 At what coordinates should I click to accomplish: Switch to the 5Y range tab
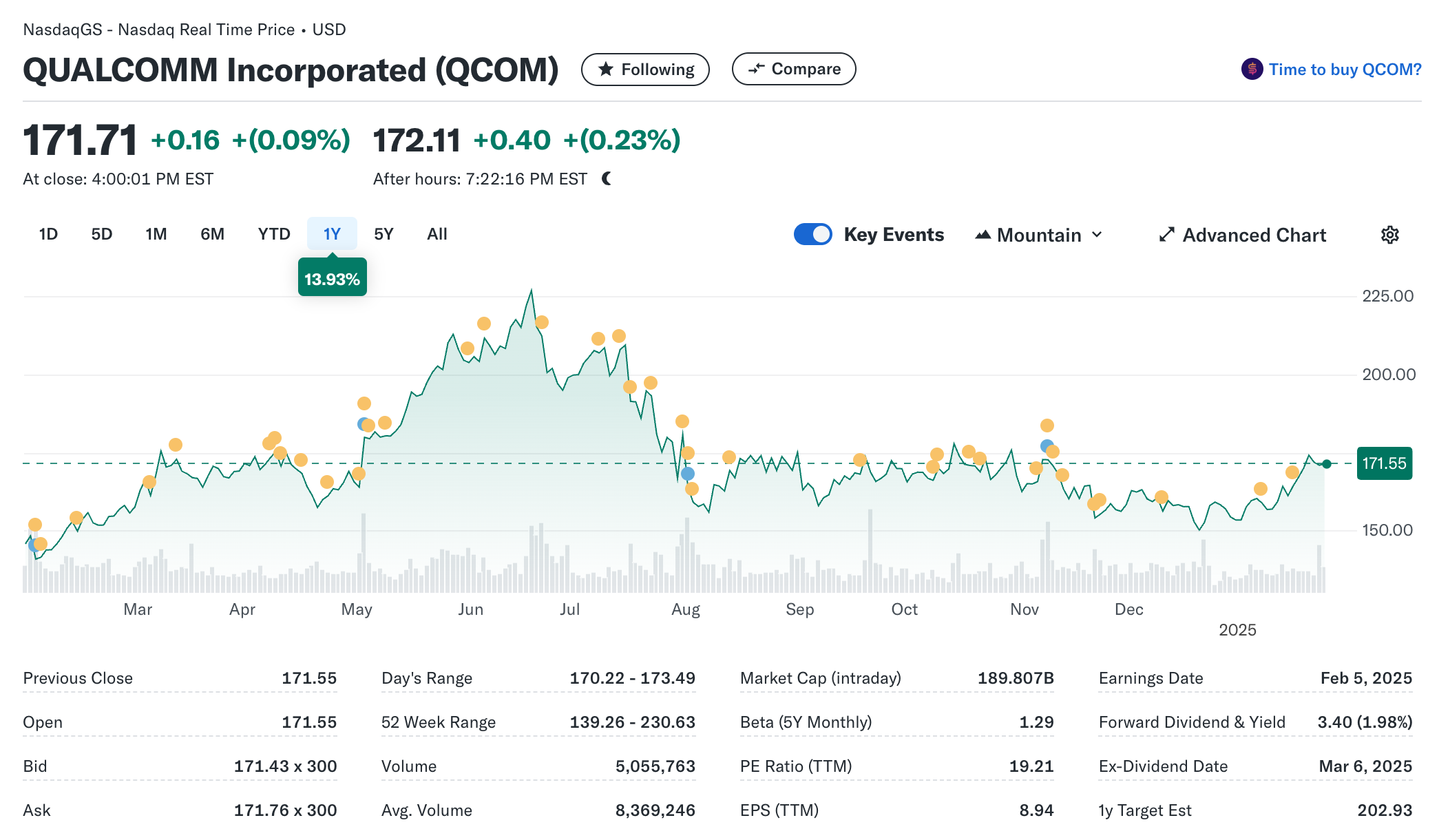tap(384, 234)
